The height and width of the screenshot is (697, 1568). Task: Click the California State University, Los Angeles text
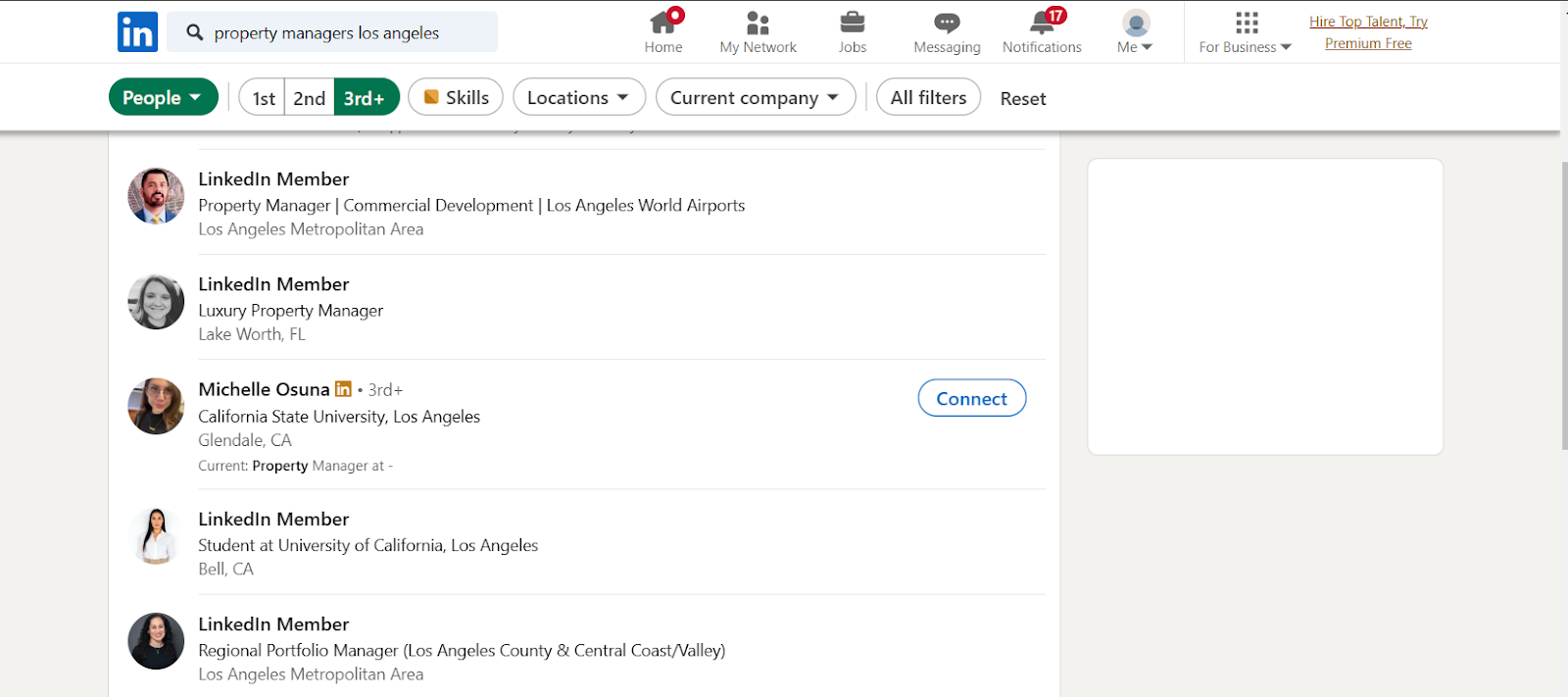coord(339,417)
